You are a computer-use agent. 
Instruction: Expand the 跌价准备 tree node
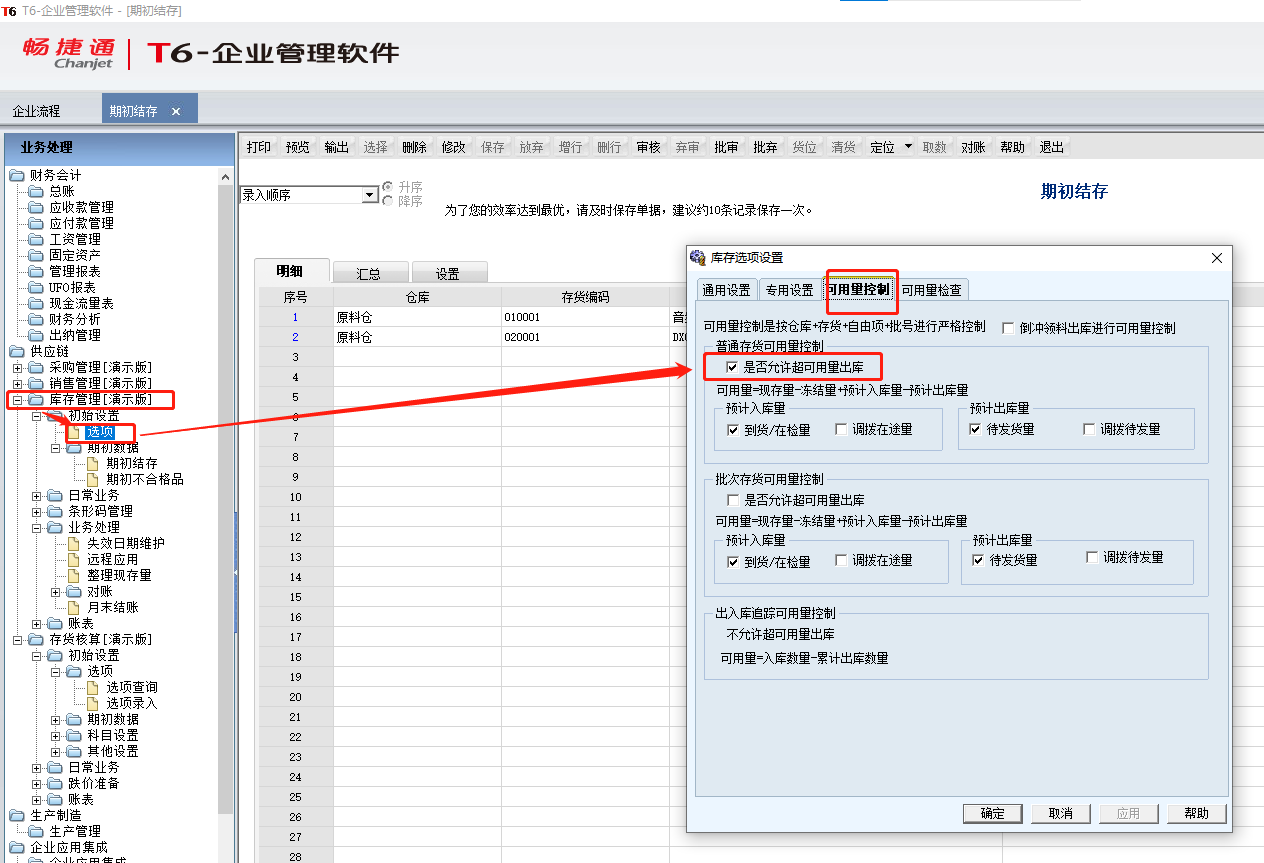36,783
